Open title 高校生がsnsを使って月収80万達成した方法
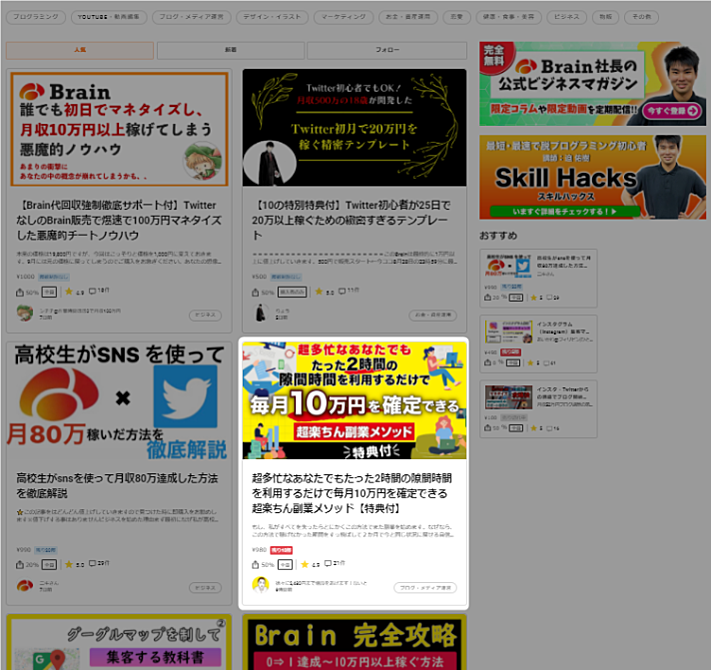The width and height of the screenshot is (711, 670). point(117,486)
